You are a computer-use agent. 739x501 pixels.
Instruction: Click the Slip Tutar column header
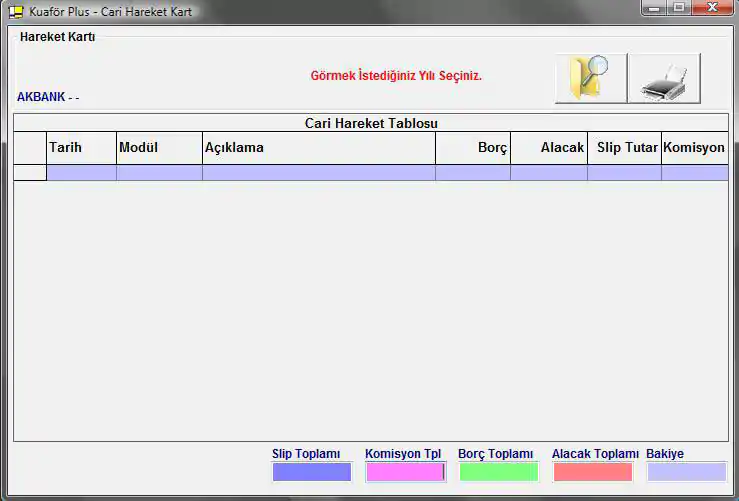[x=624, y=148]
